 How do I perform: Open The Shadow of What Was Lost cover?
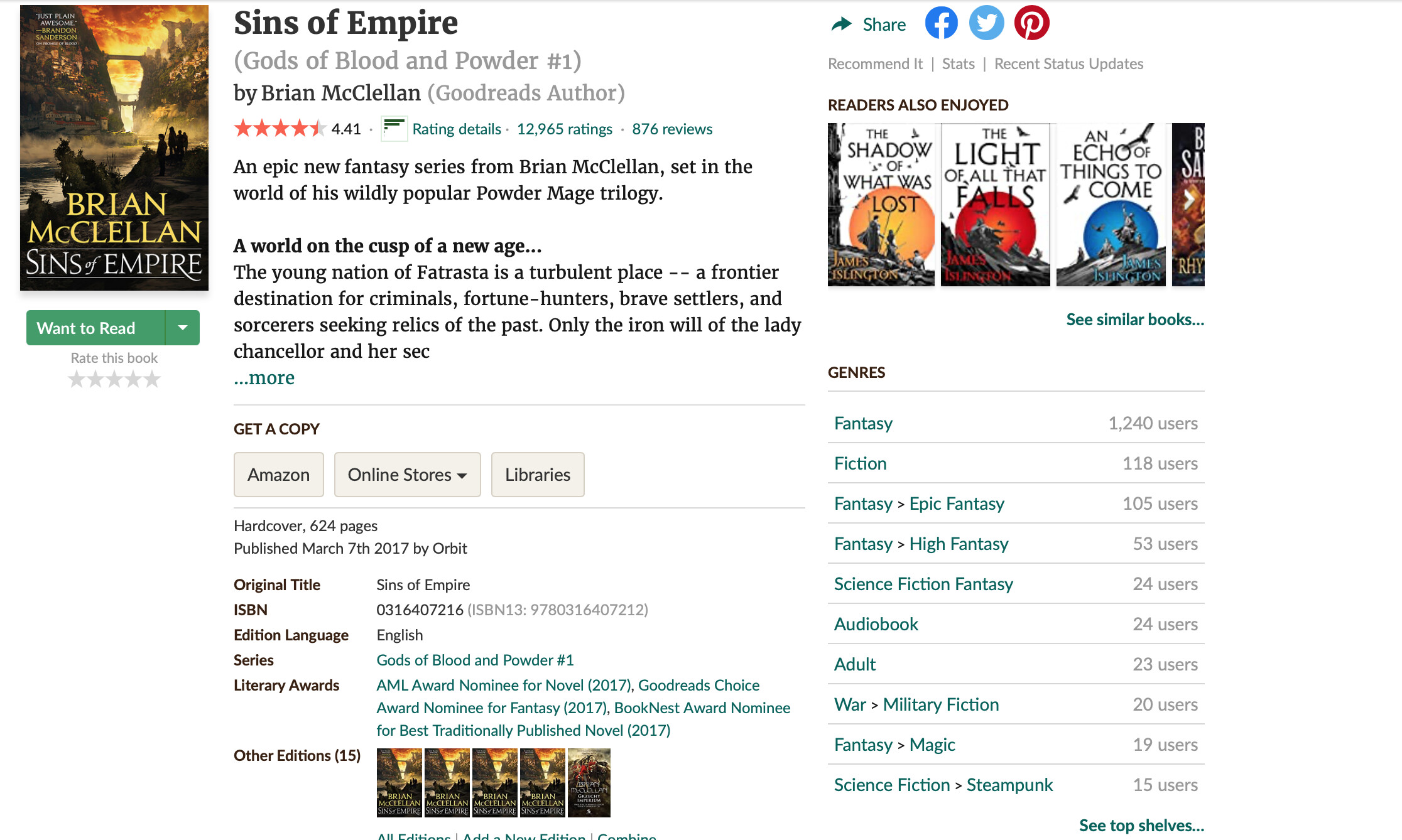(881, 205)
